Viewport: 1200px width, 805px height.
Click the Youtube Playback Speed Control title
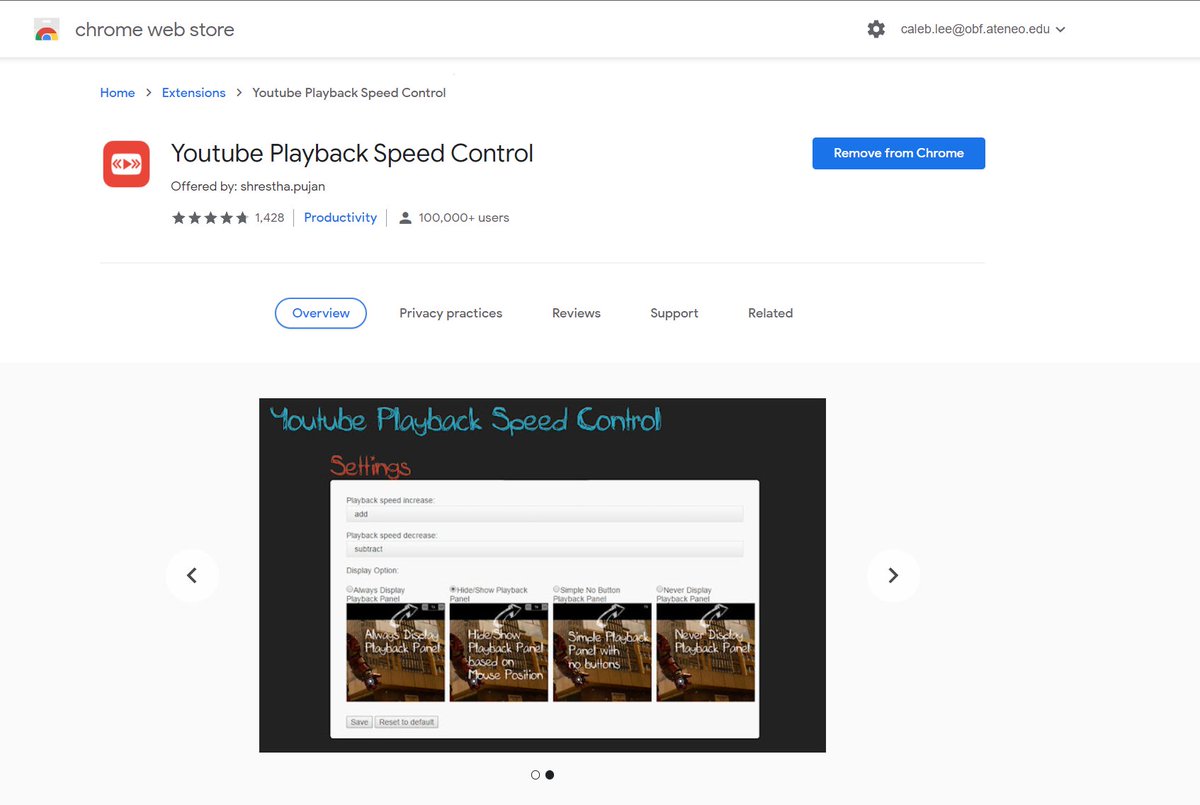tap(352, 153)
